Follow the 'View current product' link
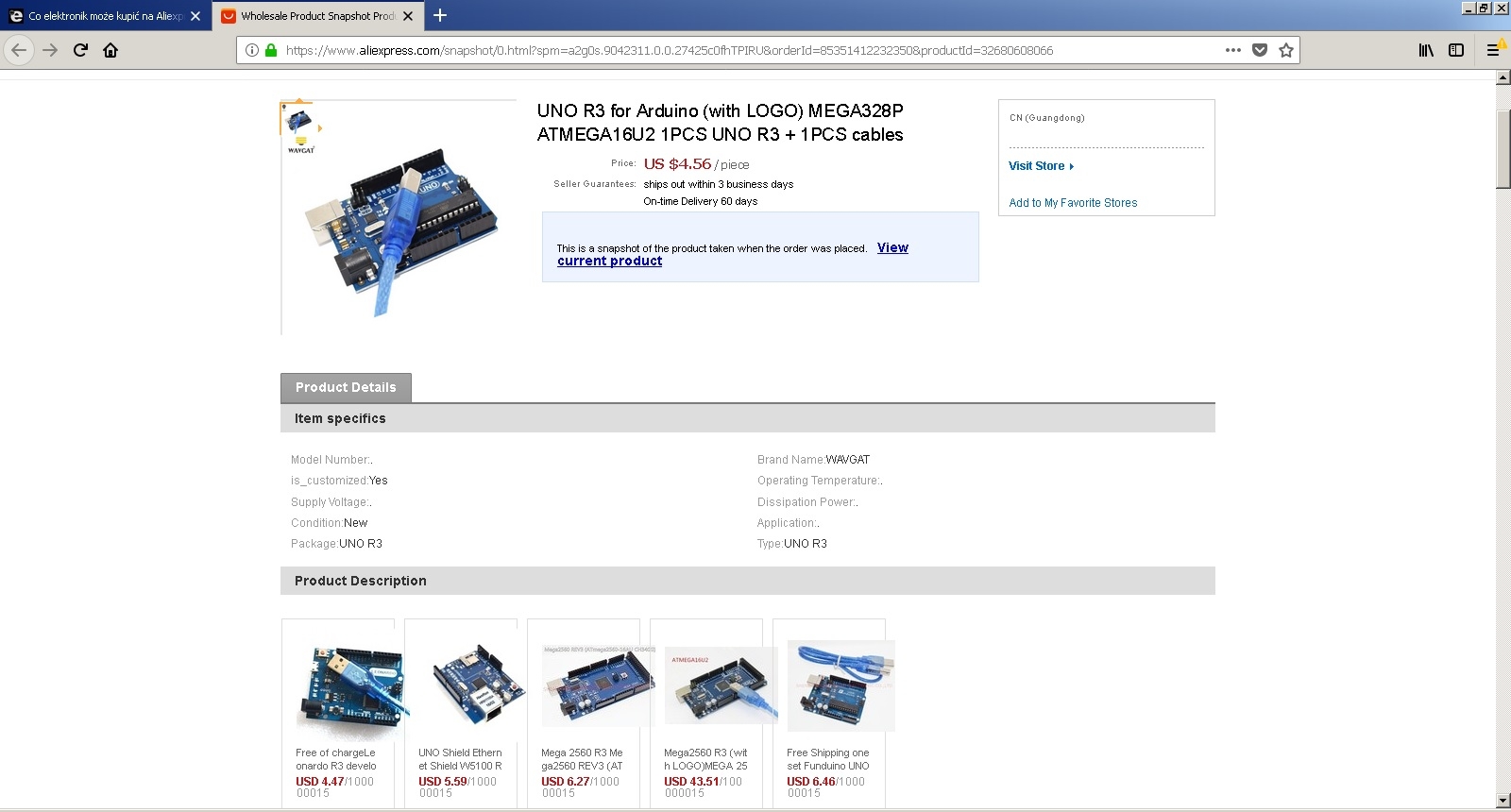This screenshot has height=812, width=1511. click(x=733, y=254)
